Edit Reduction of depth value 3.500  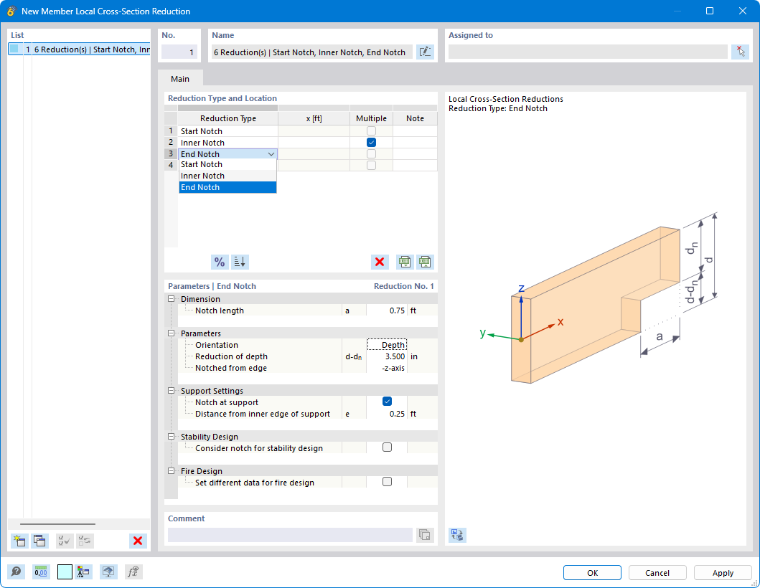387,356
